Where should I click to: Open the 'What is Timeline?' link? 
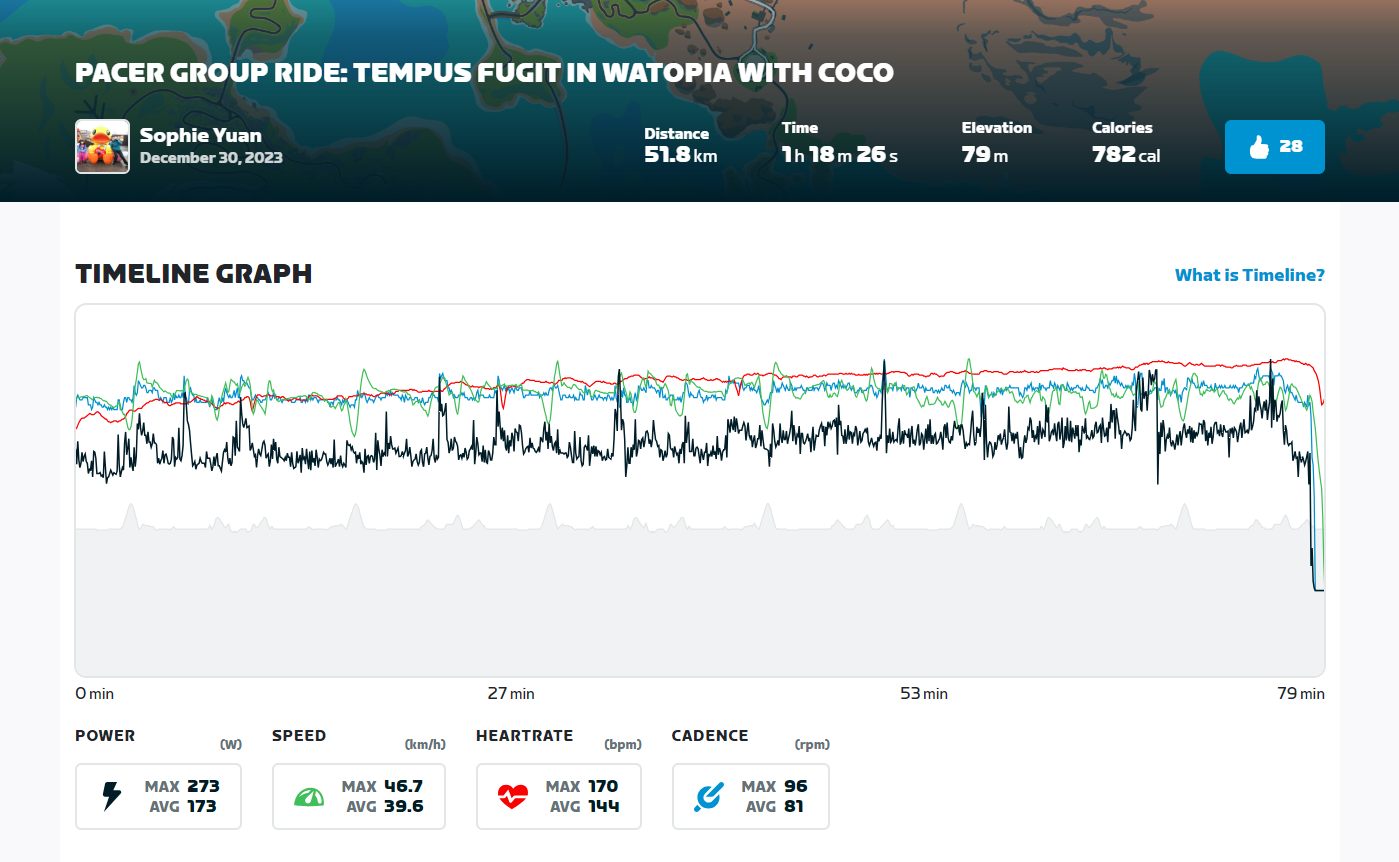(1249, 275)
